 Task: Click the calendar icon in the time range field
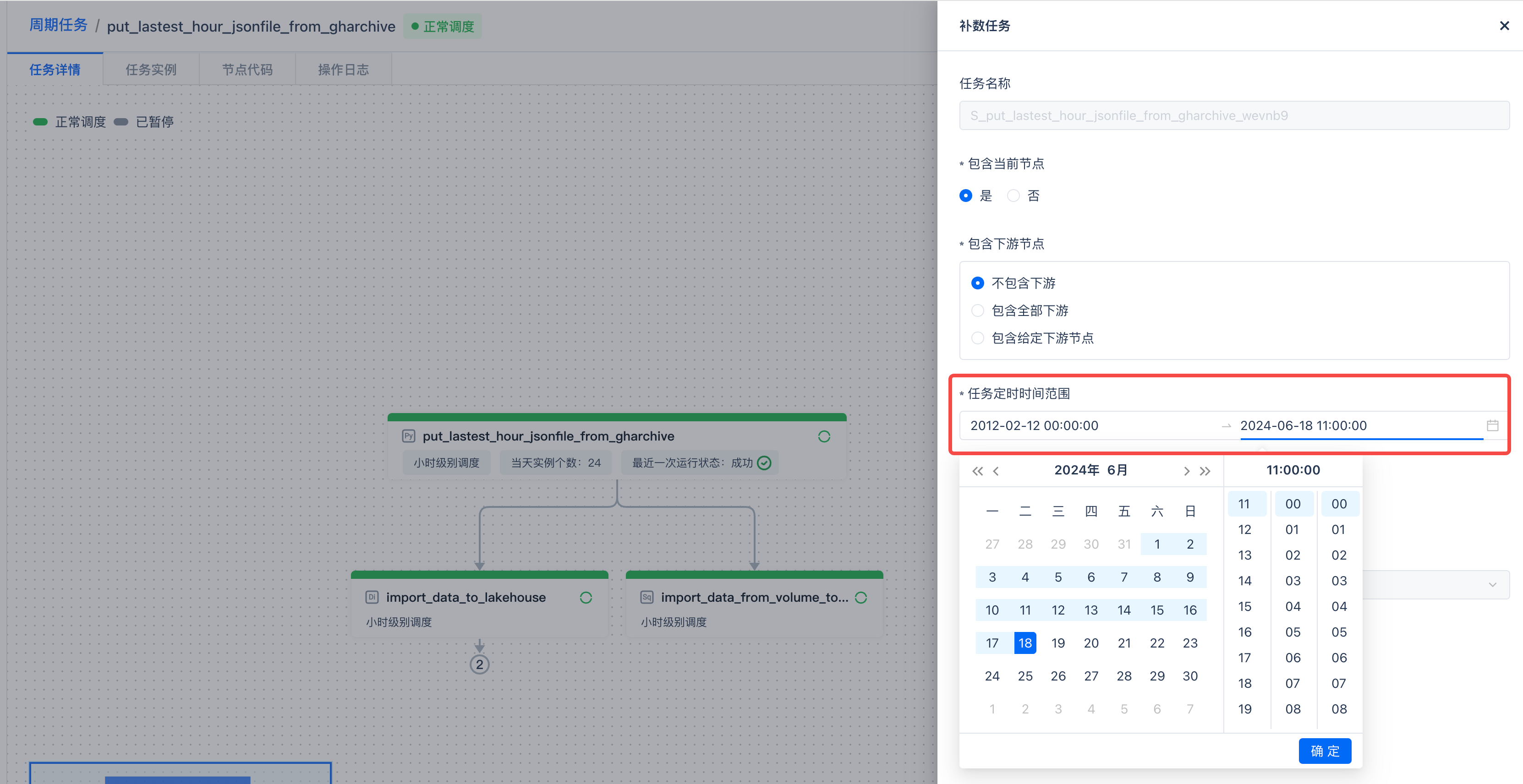1492,425
